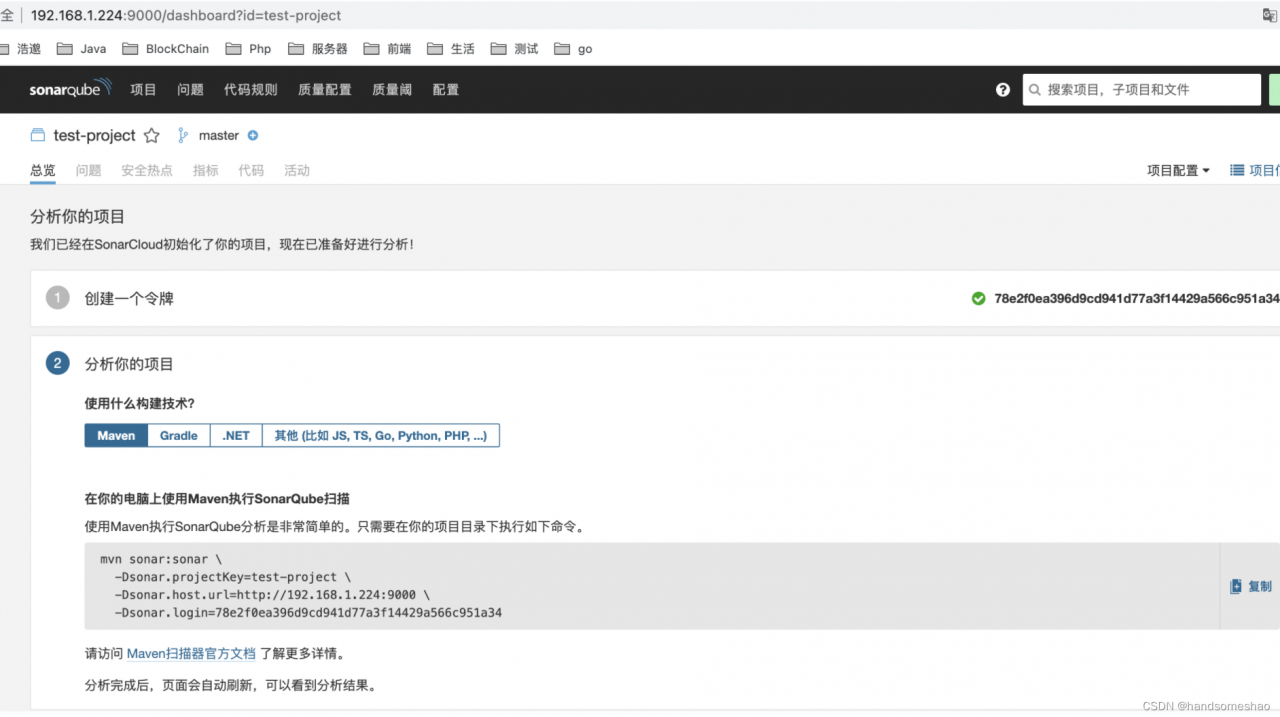Click the master branch icon
Screen dimensions: 1280x717
pos(183,135)
